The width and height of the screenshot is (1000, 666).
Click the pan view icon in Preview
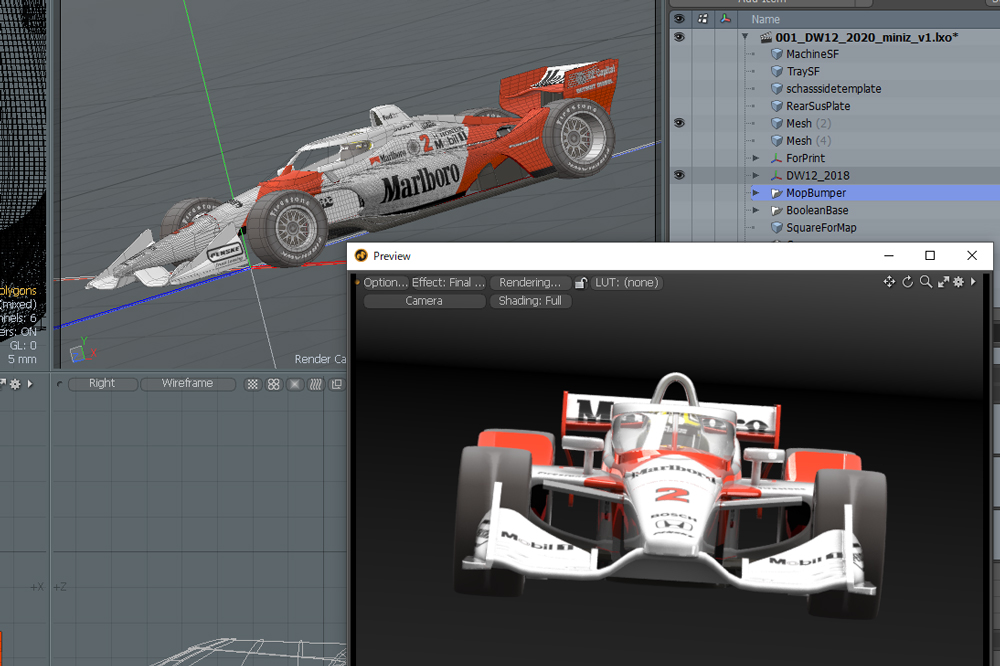889,282
